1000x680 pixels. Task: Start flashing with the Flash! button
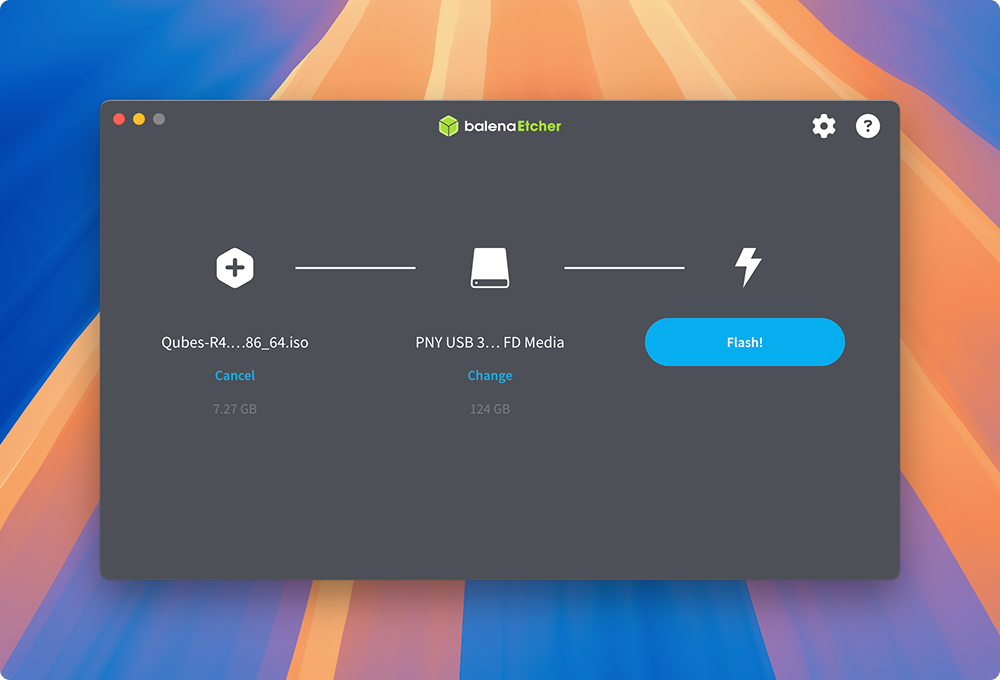point(744,342)
